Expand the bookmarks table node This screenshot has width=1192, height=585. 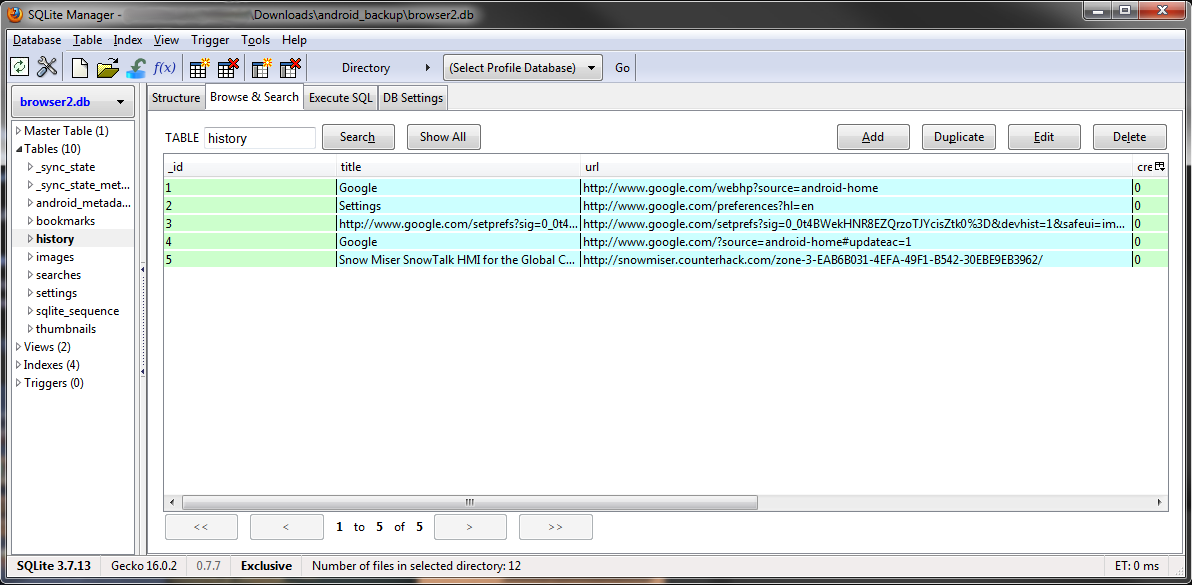click(30, 221)
